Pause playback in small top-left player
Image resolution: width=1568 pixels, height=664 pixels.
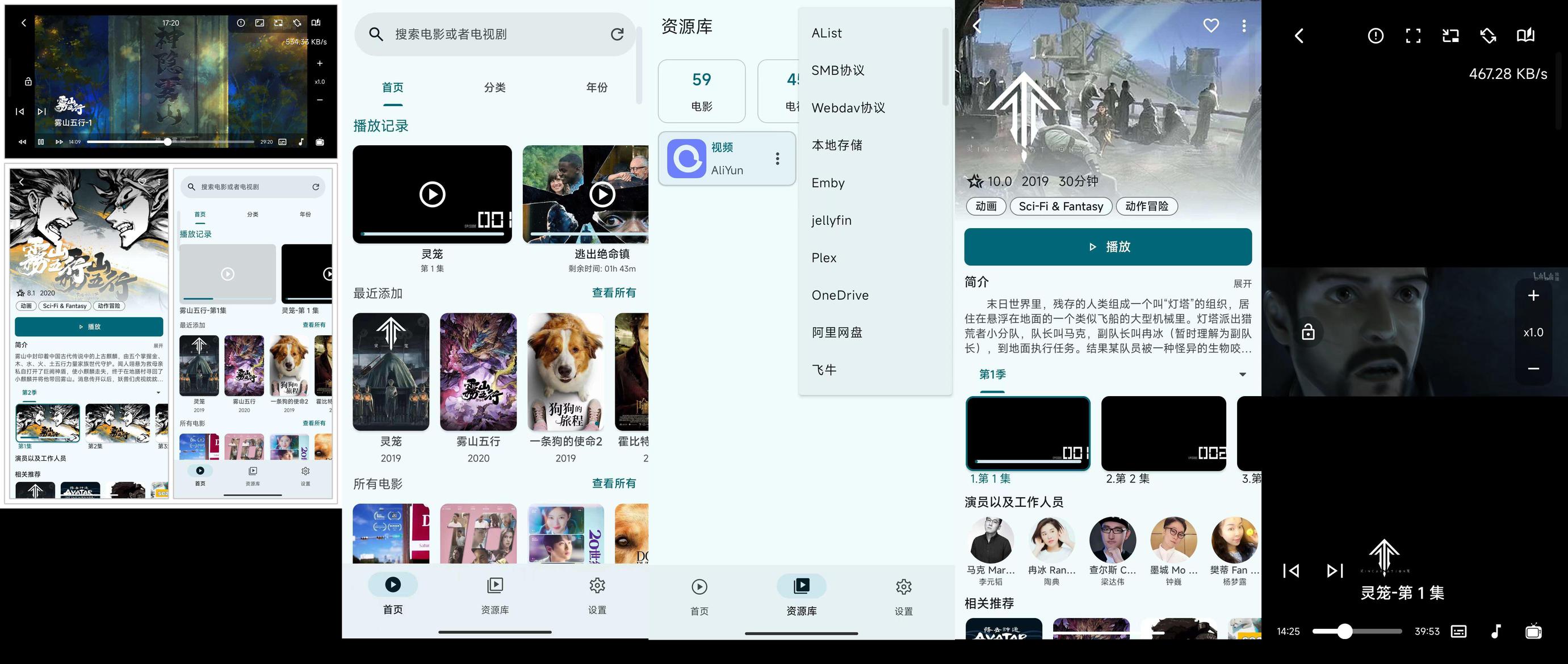pos(41,142)
